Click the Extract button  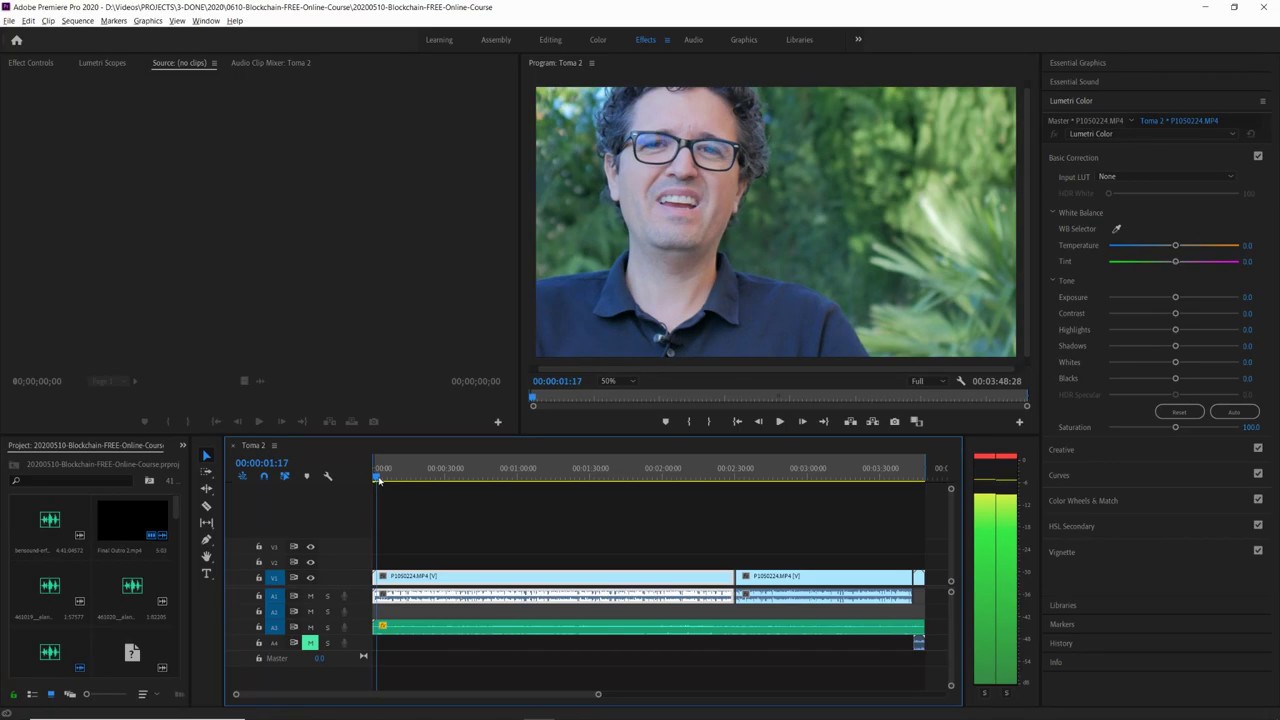[x=872, y=422]
